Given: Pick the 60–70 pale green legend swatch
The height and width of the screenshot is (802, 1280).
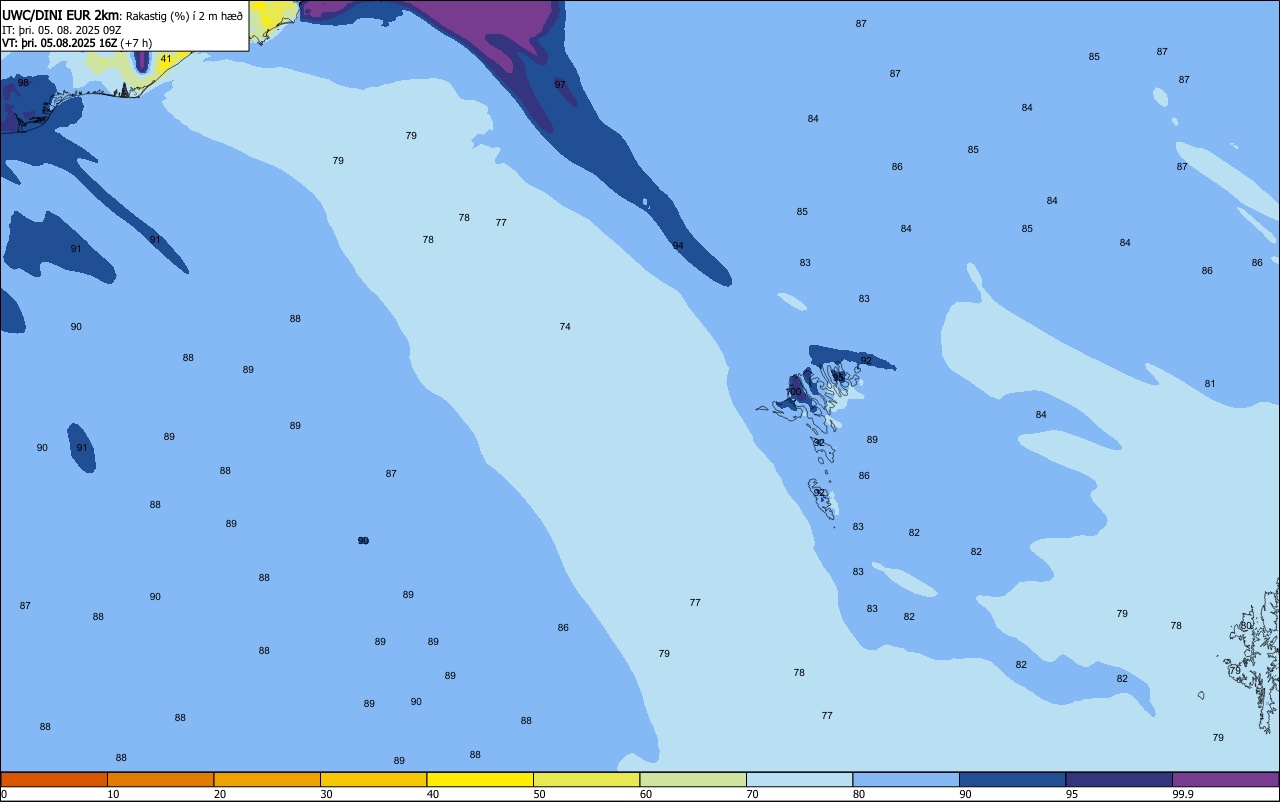Looking at the screenshot, I should (x=693, y=779).
